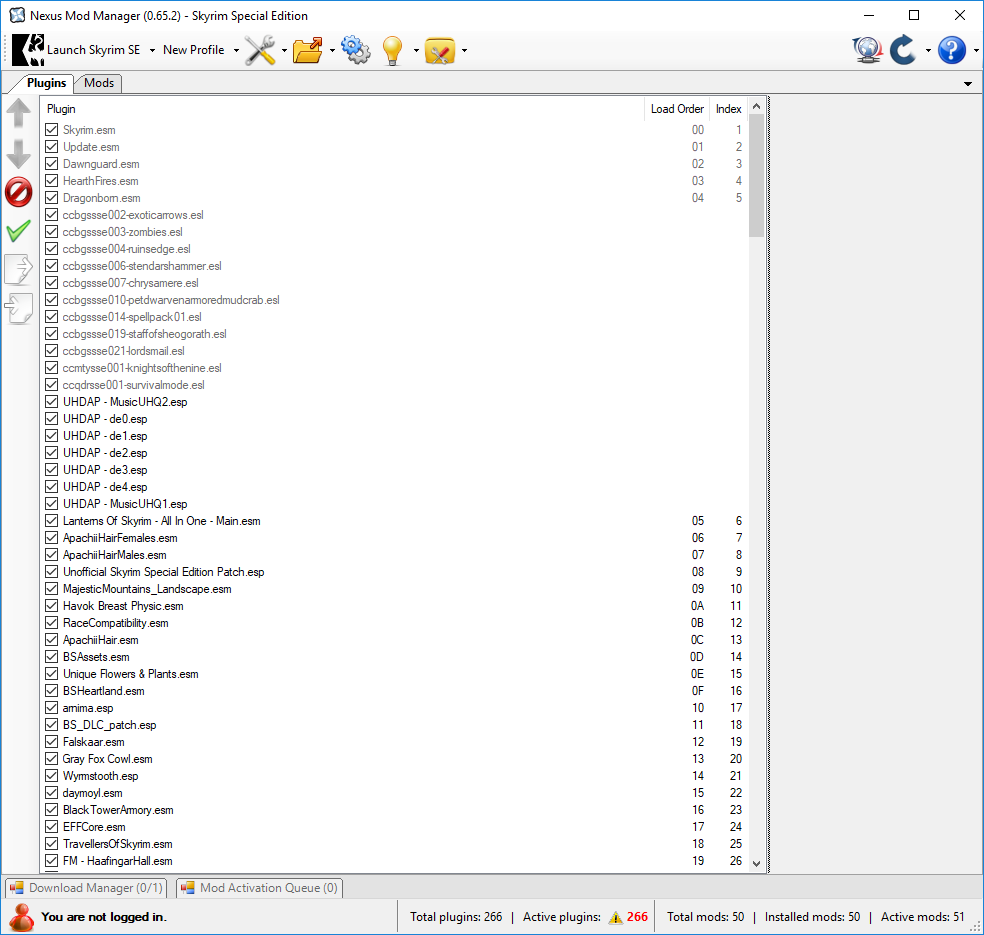Screen dimensions: 984x935
Task: Uncheck the Falskaar.esm plugin checkbox
Action: 52,742
